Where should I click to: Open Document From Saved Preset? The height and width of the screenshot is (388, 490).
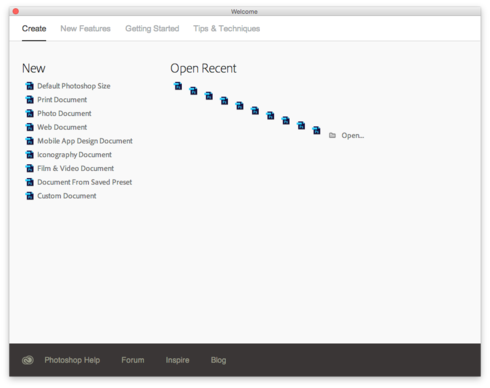pyautogui.click(x=85, y=182)
